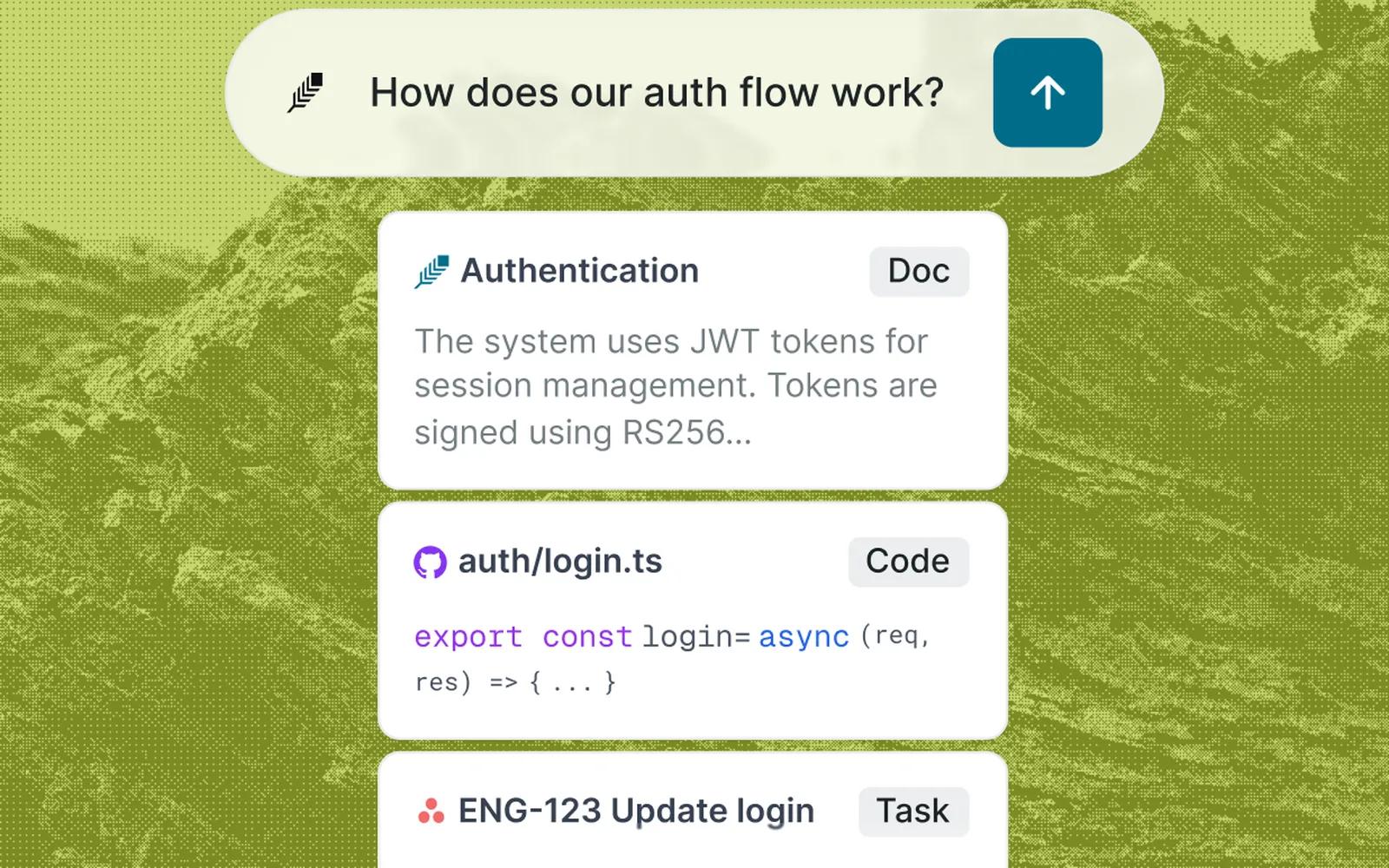Image resolution: width=1389 pixels, height=868 pixels.
Task: Click the "session management" text line
Action: [675, 385]
